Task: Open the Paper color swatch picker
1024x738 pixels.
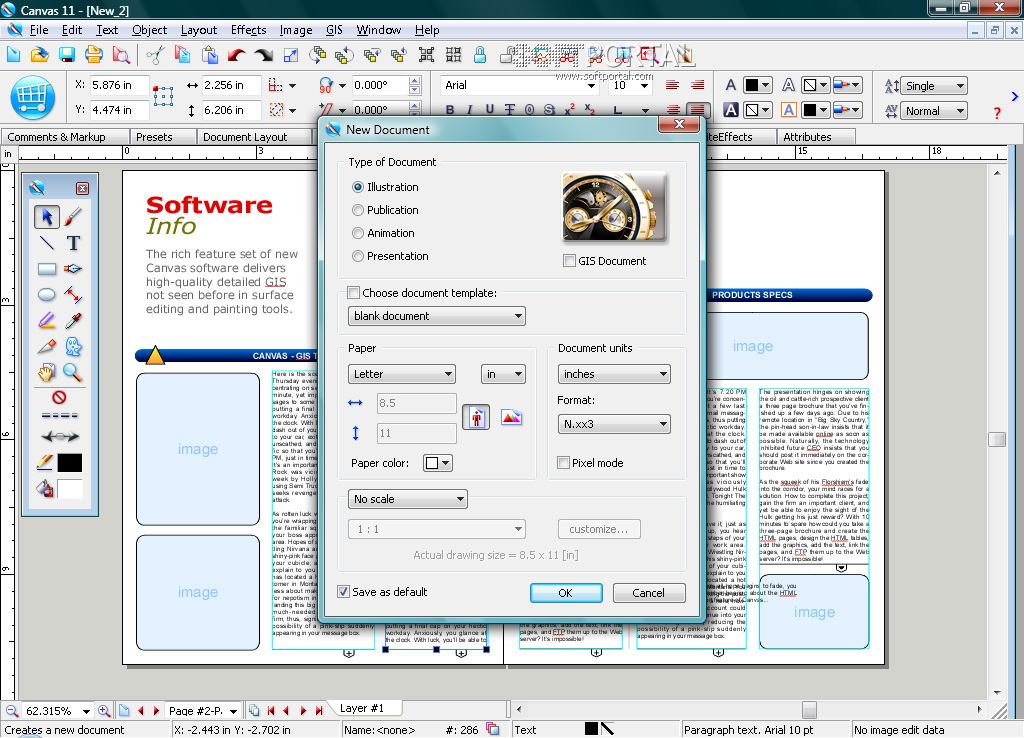Action: 438,463
